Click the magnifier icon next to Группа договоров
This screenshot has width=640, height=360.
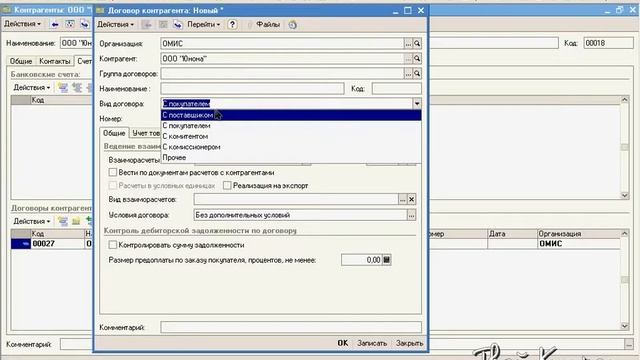(x=417, y=74)
